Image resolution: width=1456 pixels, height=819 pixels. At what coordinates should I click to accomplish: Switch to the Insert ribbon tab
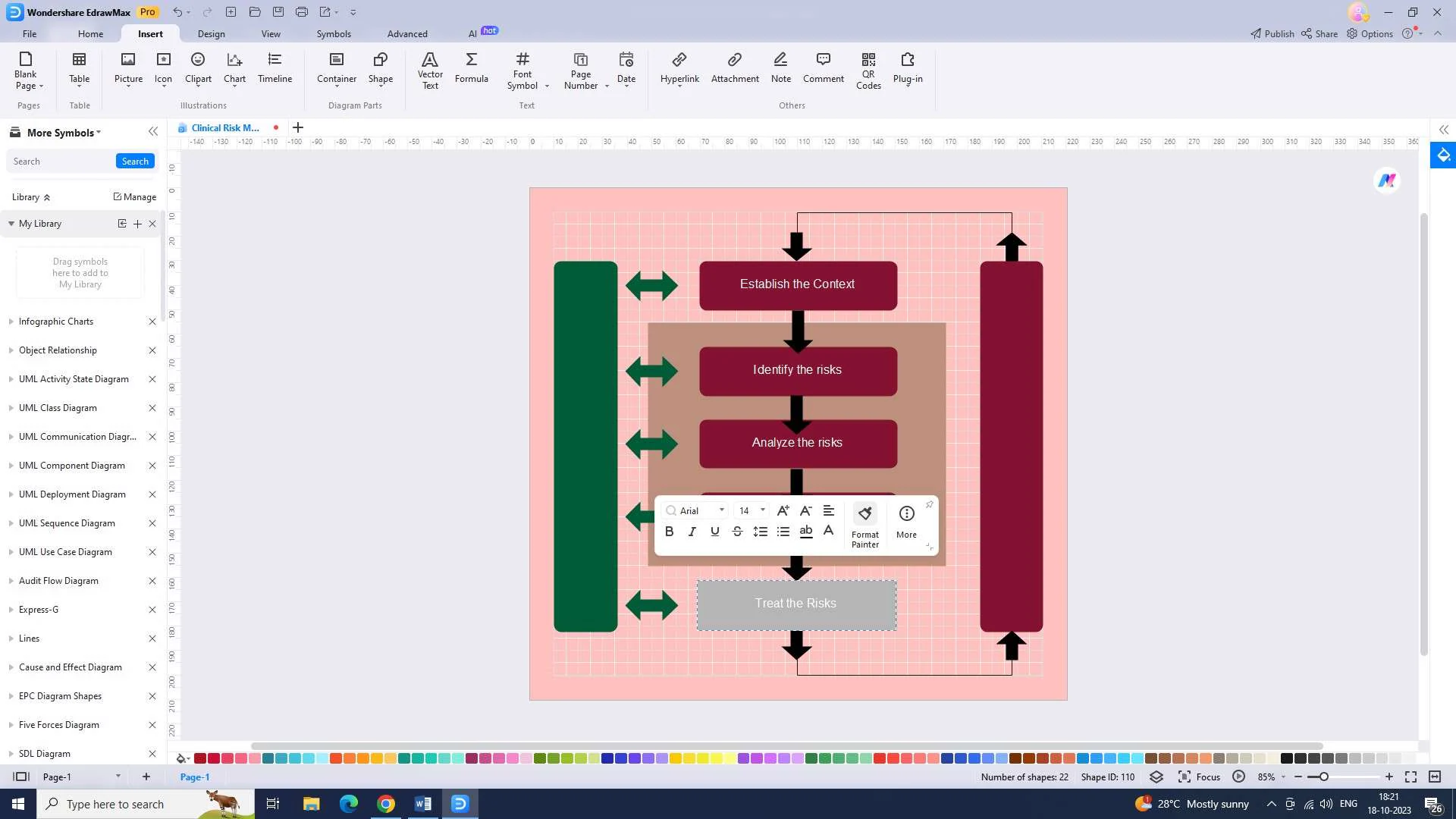click(151, 33)
